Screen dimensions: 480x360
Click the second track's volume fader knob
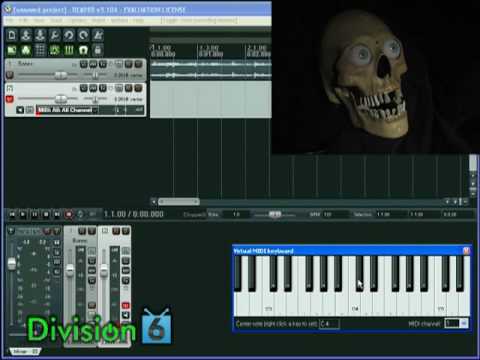click(61, 99)
